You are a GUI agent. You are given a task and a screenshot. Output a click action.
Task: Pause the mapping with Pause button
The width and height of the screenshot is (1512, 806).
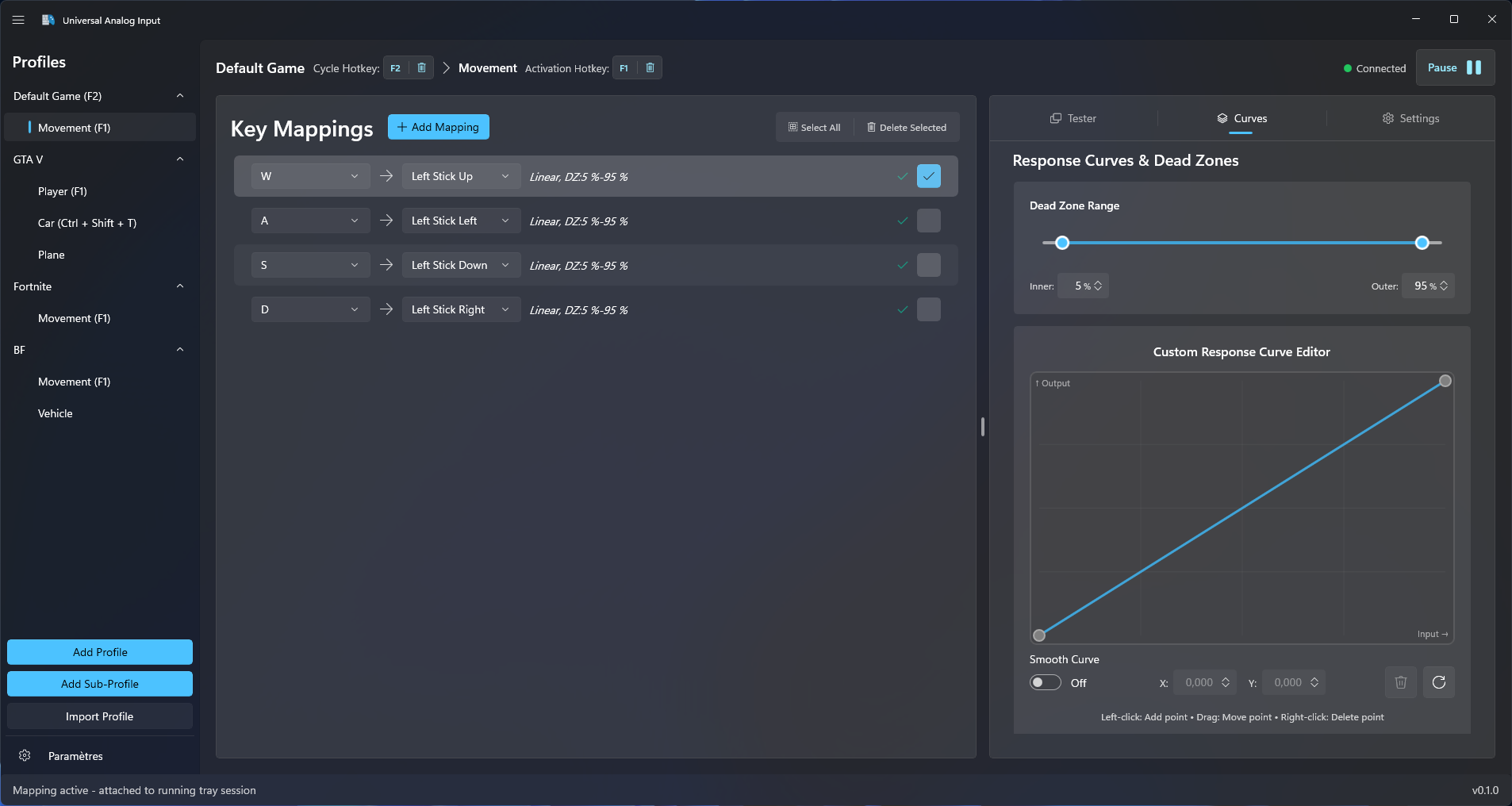(x=1454, y=67)
